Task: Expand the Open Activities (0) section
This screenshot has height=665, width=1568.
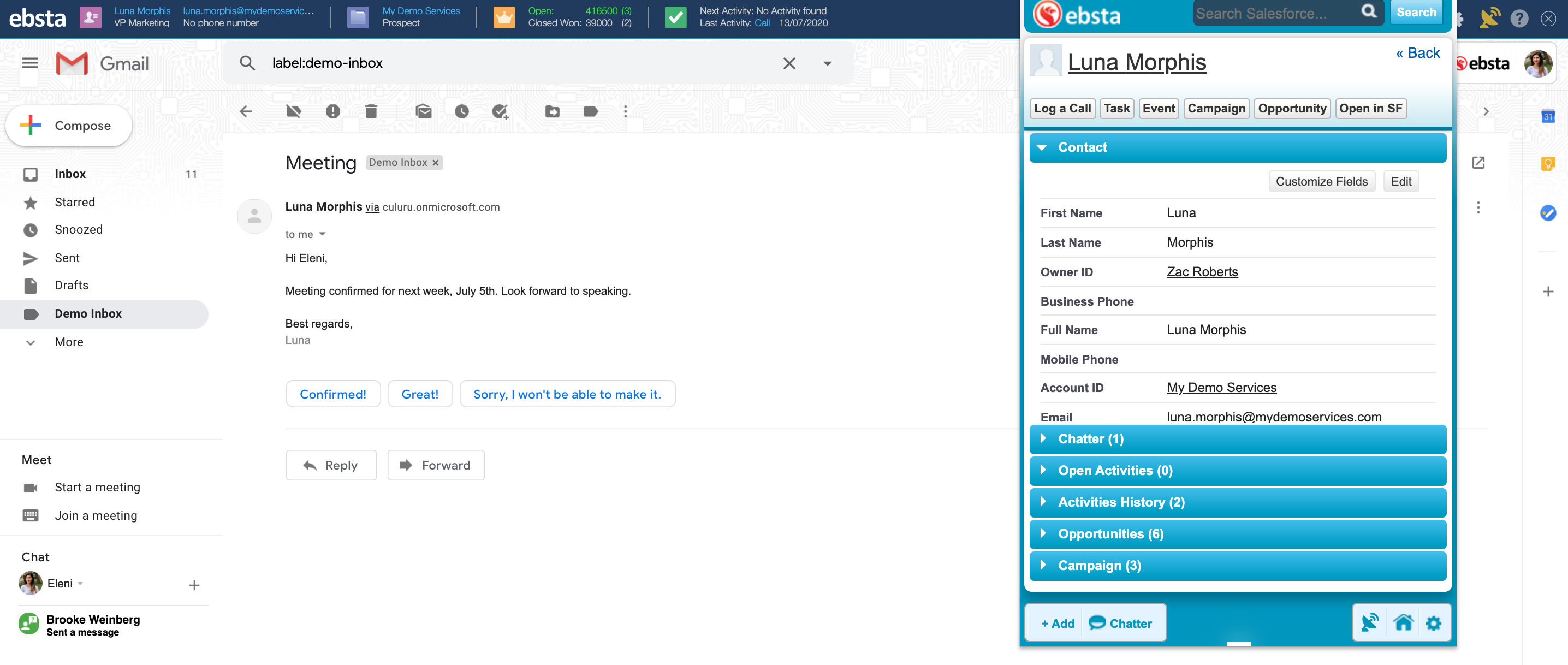Action: pyautogui.click(x=1238, y=471)
